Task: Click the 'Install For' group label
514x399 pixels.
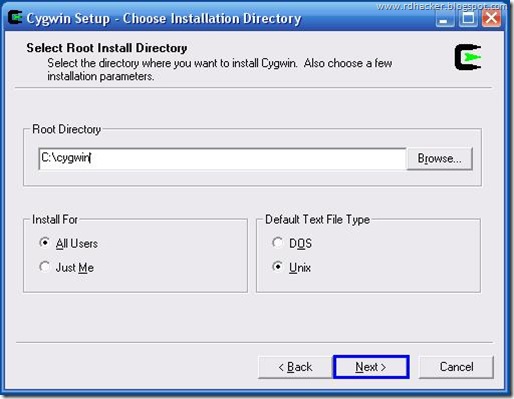Action: [x=55, y=220]
